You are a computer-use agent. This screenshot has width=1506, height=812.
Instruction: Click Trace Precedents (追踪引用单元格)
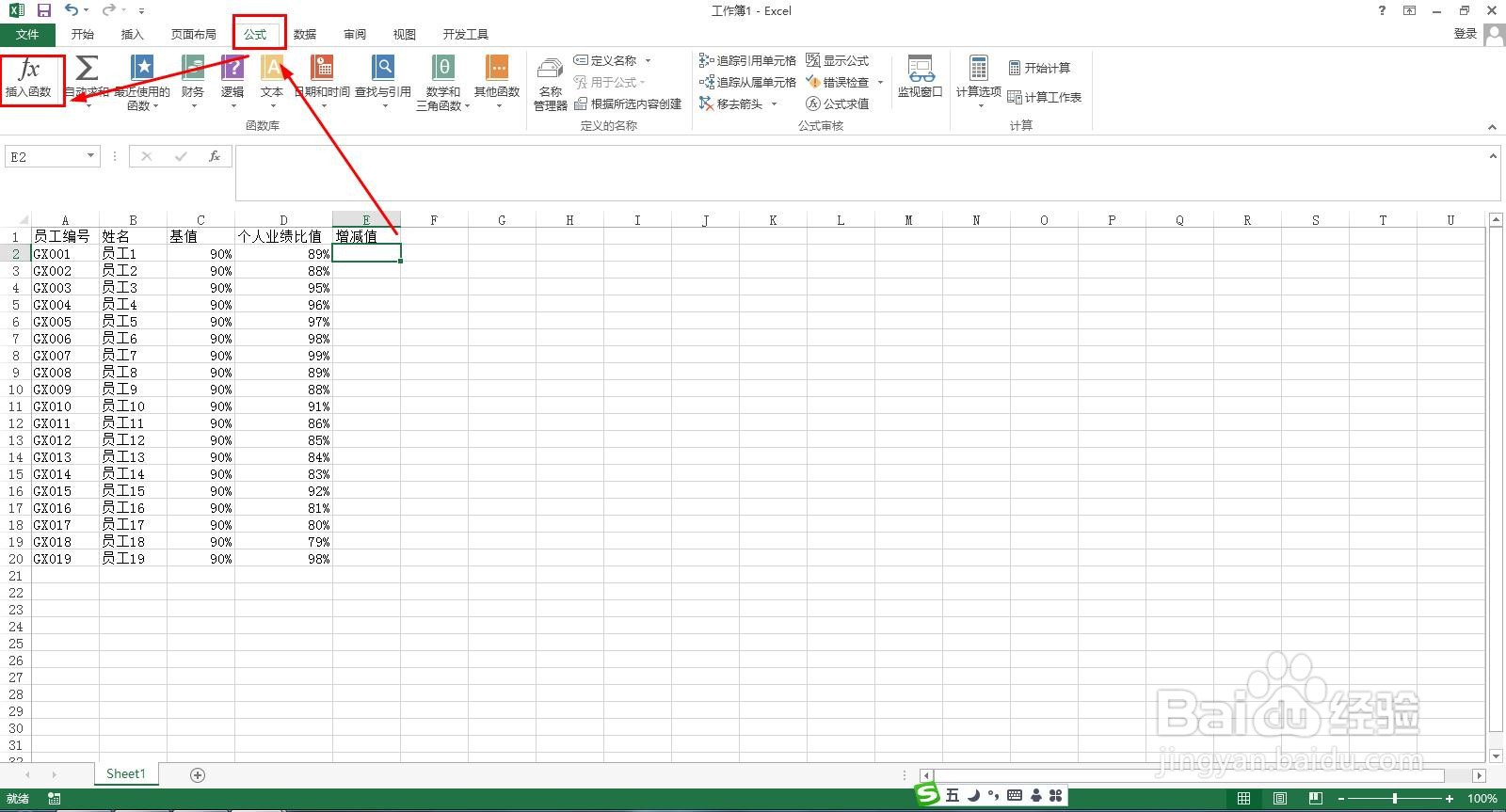click(748, 60)
